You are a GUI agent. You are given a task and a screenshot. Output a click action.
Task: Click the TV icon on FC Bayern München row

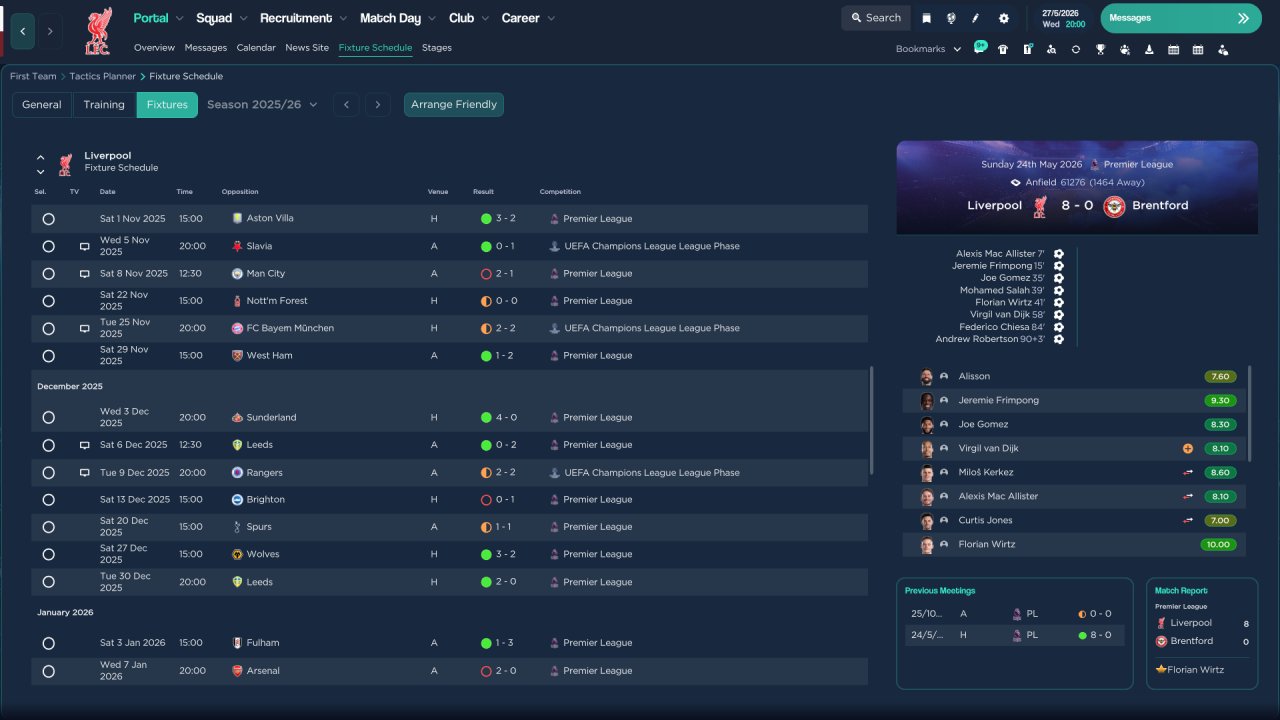click(x=85, y=328)
